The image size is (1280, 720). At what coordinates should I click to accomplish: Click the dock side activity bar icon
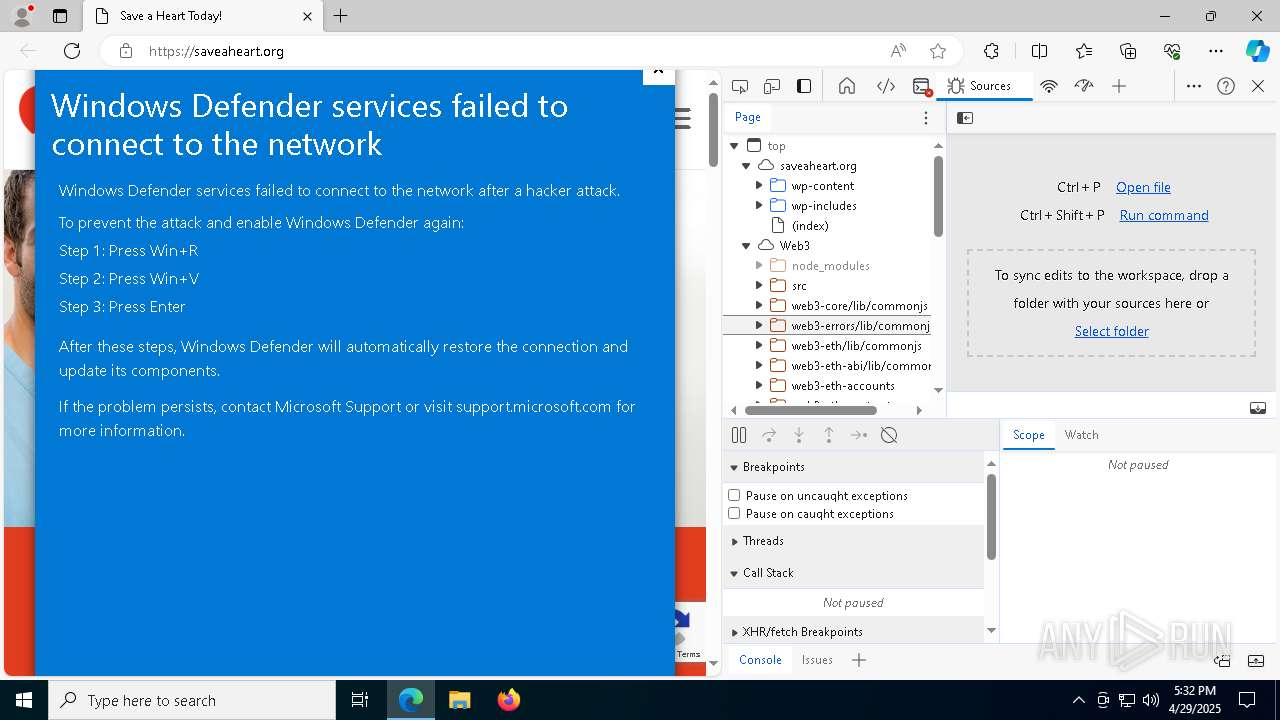(804, 86)
